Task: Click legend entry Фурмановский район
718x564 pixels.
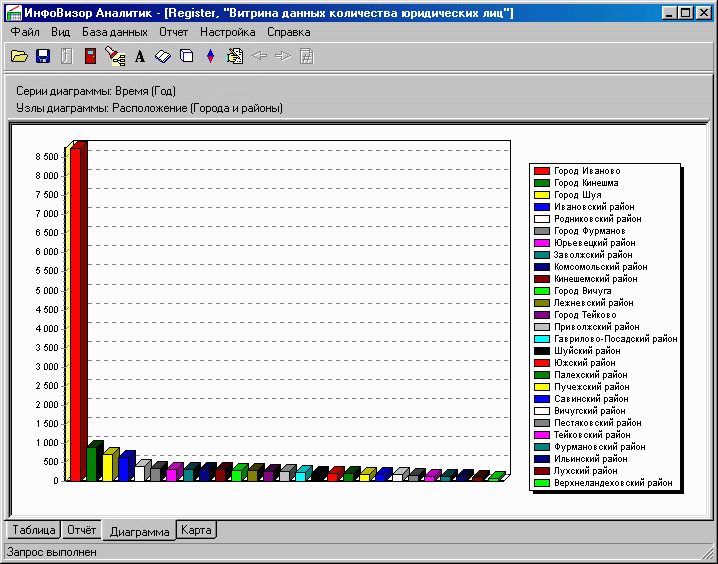Action: click(599, 447)
